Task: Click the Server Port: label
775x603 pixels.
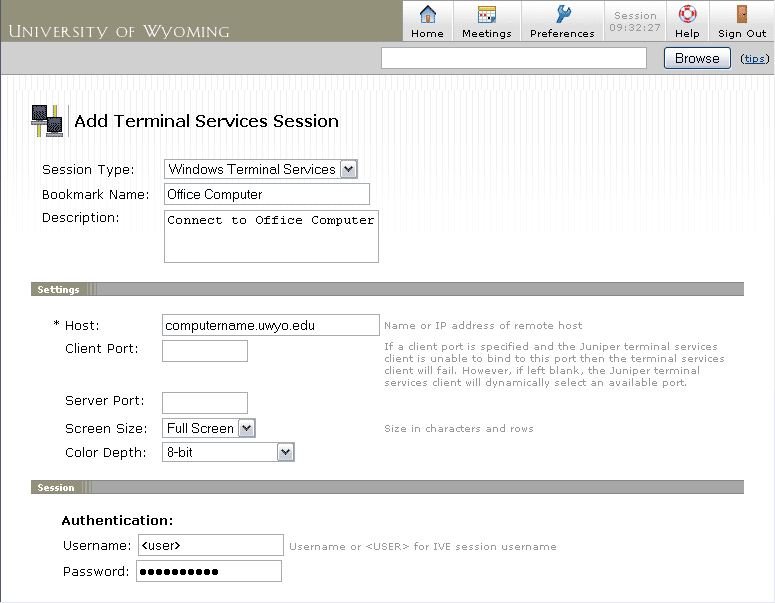Action: coord(105,401)
